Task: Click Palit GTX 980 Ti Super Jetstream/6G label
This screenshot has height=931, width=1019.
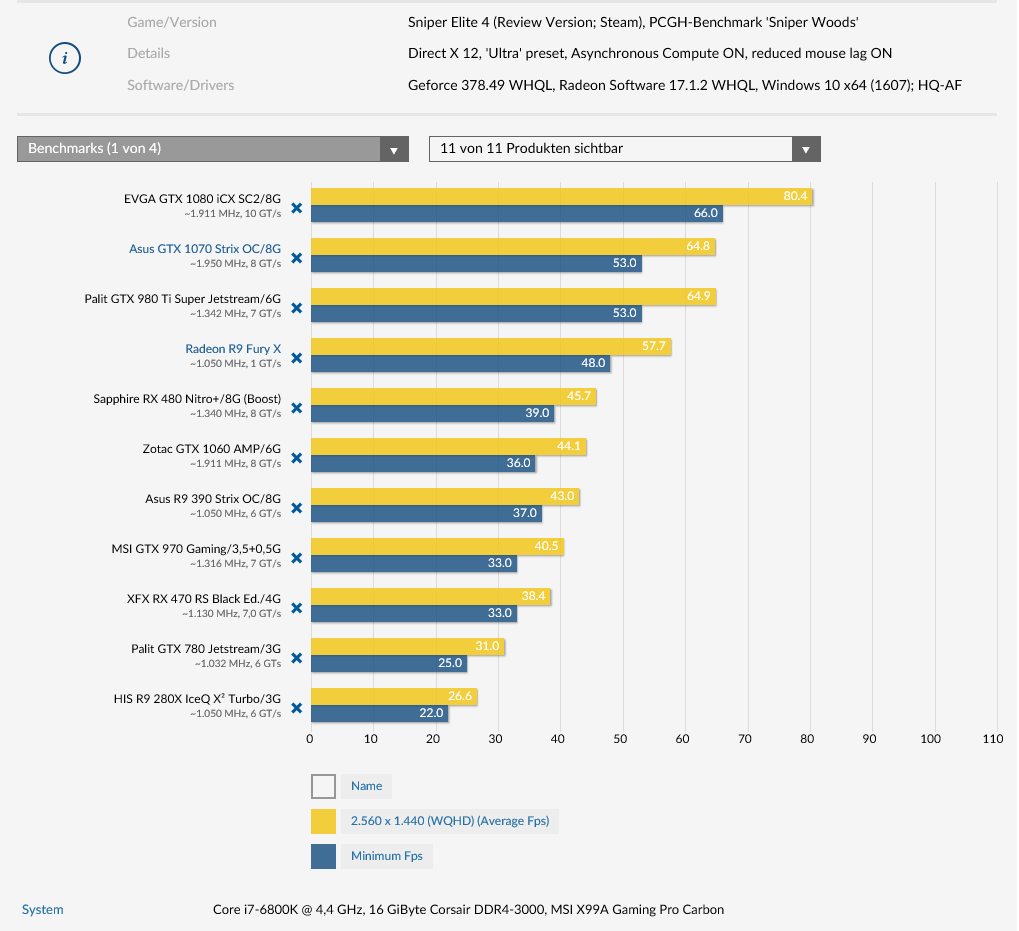Action: click(183, 299)
